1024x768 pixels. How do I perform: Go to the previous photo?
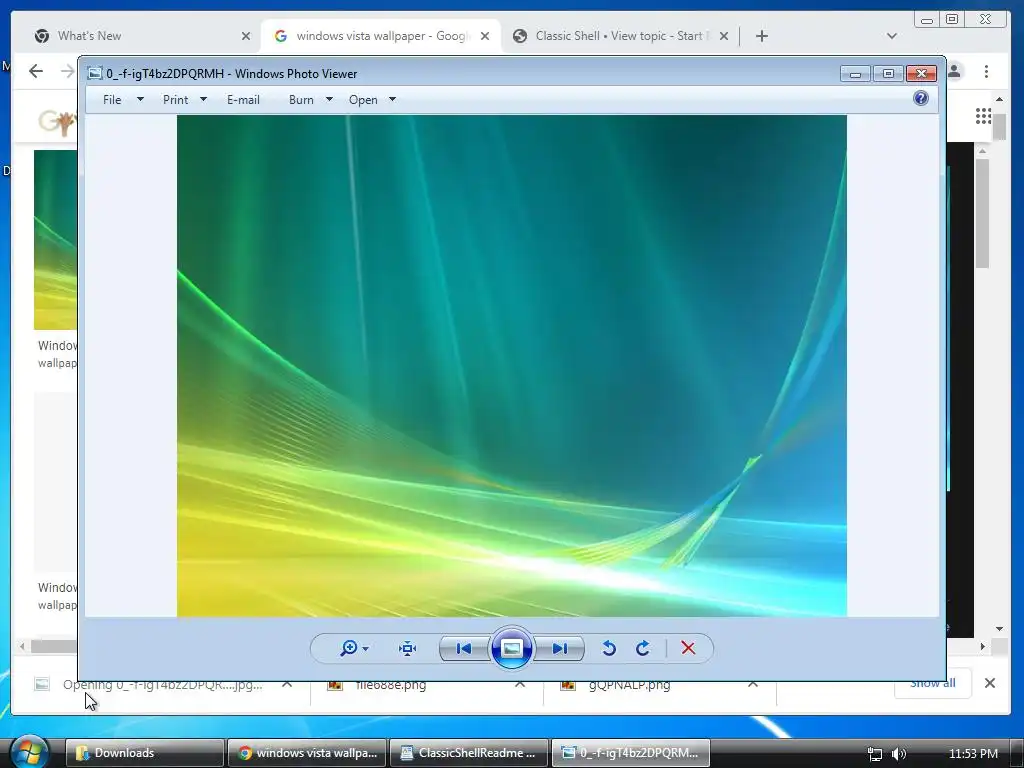464,648
